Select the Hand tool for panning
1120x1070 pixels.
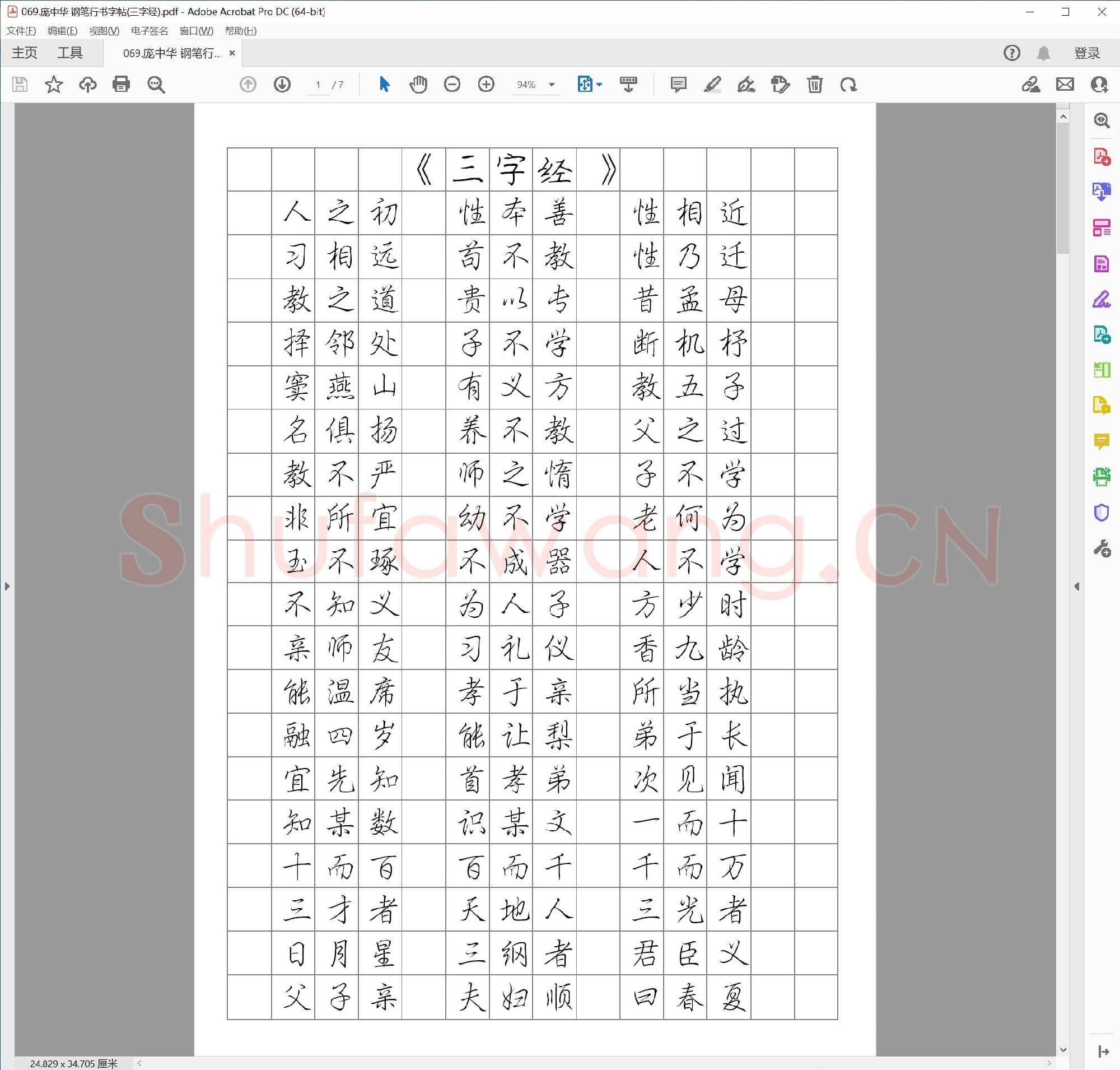[418, 85]
